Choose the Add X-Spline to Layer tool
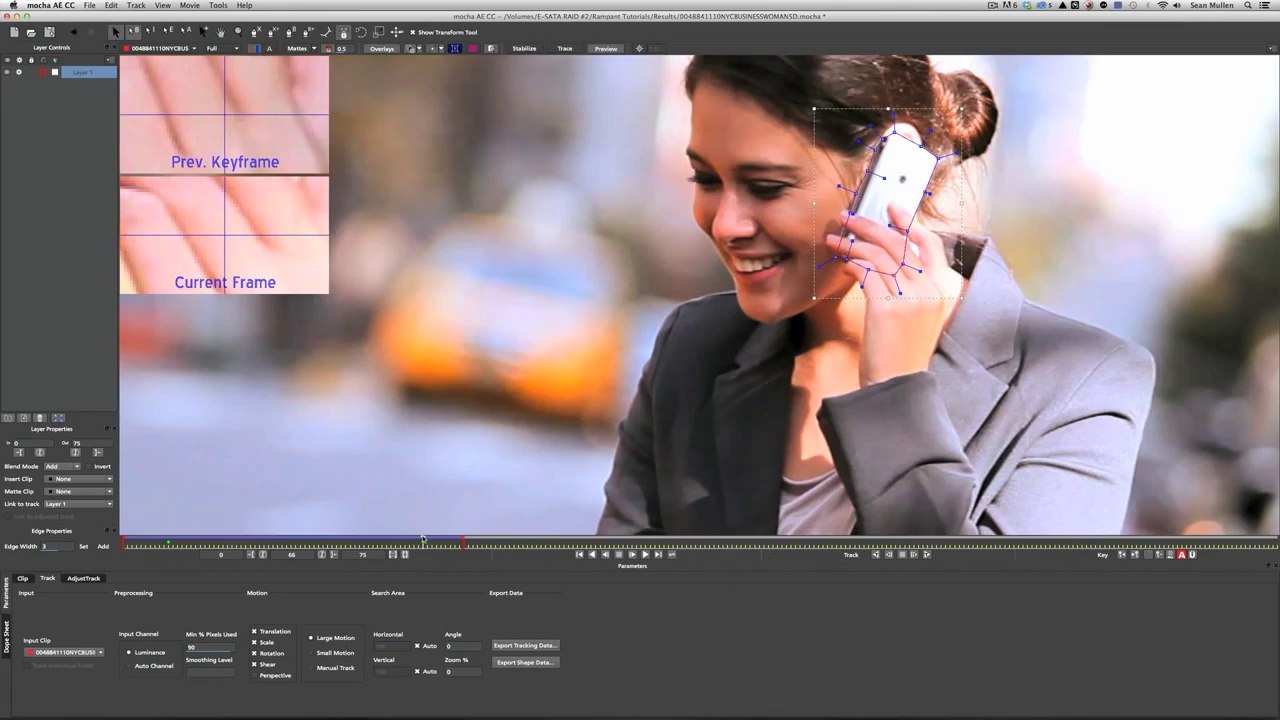Image resolution: width=1280 pixels, height=720 pixels. 273,32
